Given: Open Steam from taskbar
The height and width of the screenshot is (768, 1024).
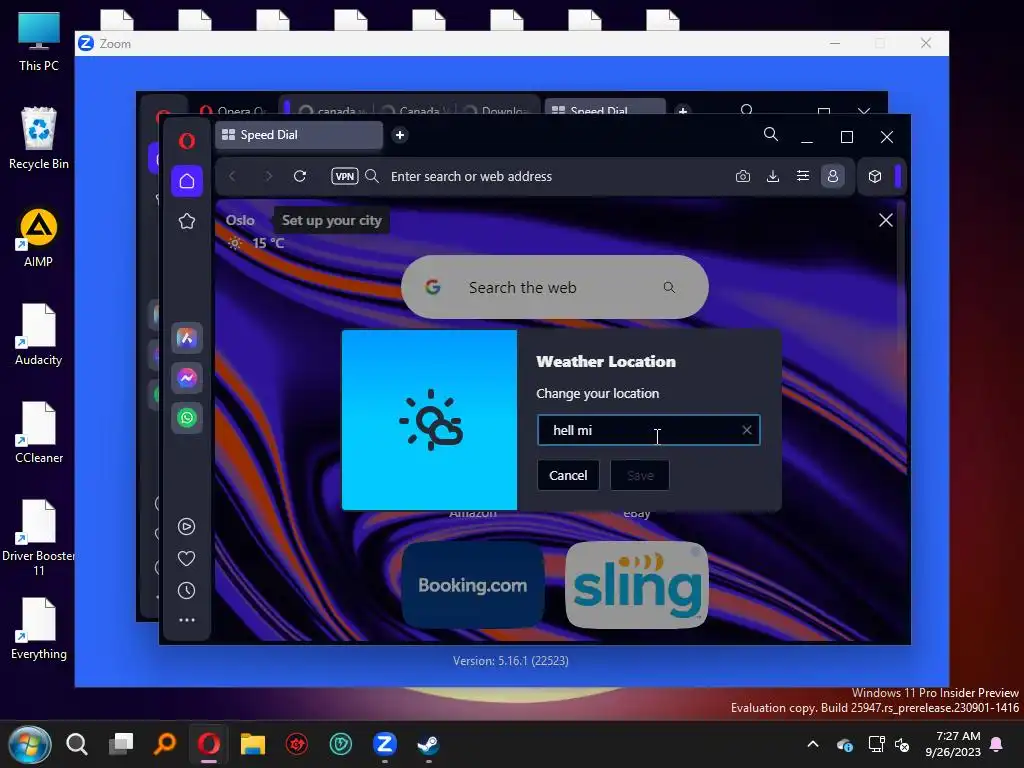Looking at the screenshot, I should click(x=428, y=744).
